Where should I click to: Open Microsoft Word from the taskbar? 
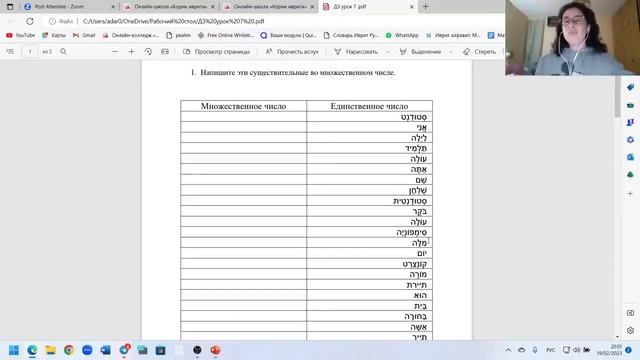(x=105, y=350)
